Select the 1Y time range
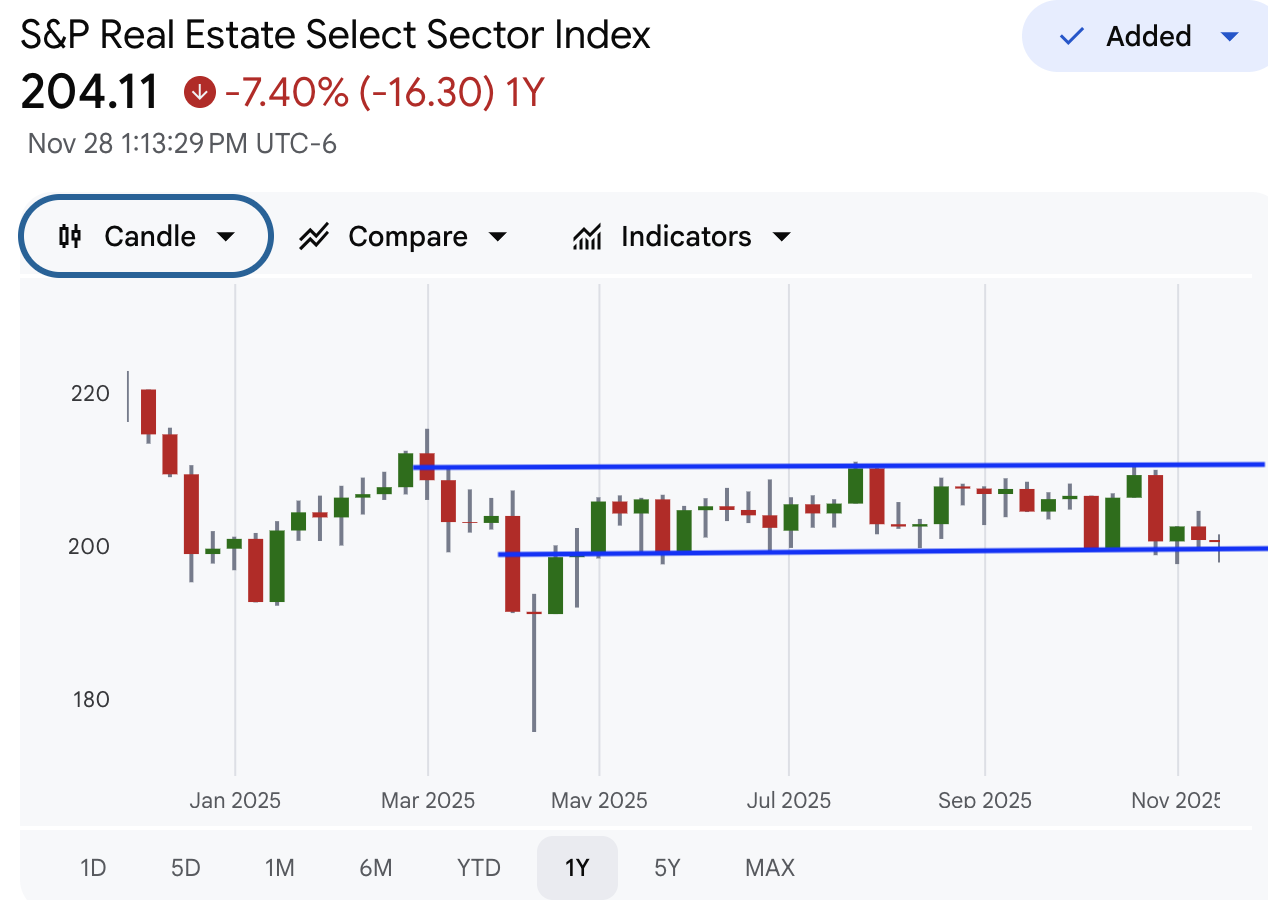Image resolution: width=1268 pixels, height=900 pixels. click(x=577, y=868)
